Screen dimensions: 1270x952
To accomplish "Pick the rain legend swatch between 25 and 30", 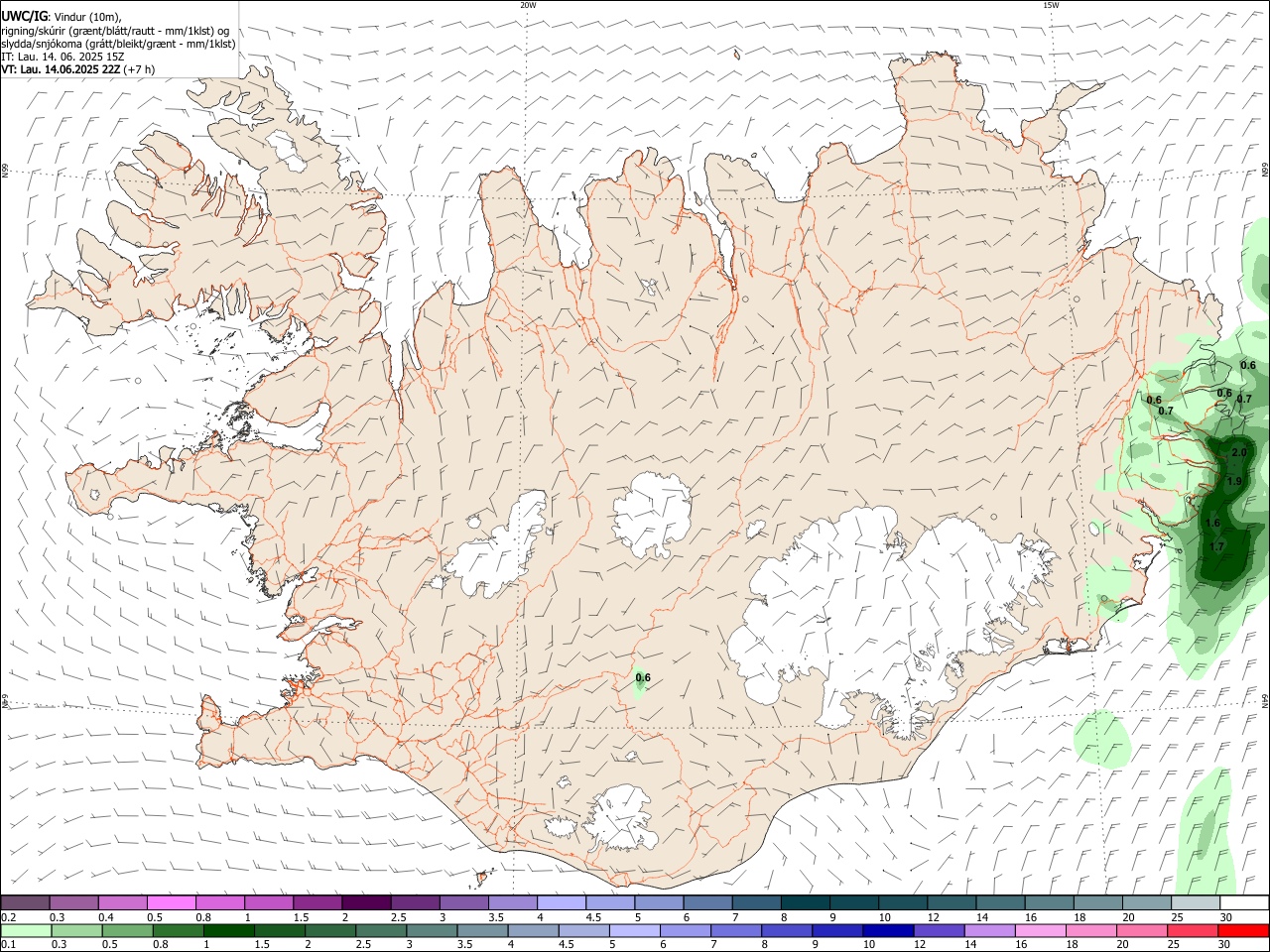I will 1192,930.
